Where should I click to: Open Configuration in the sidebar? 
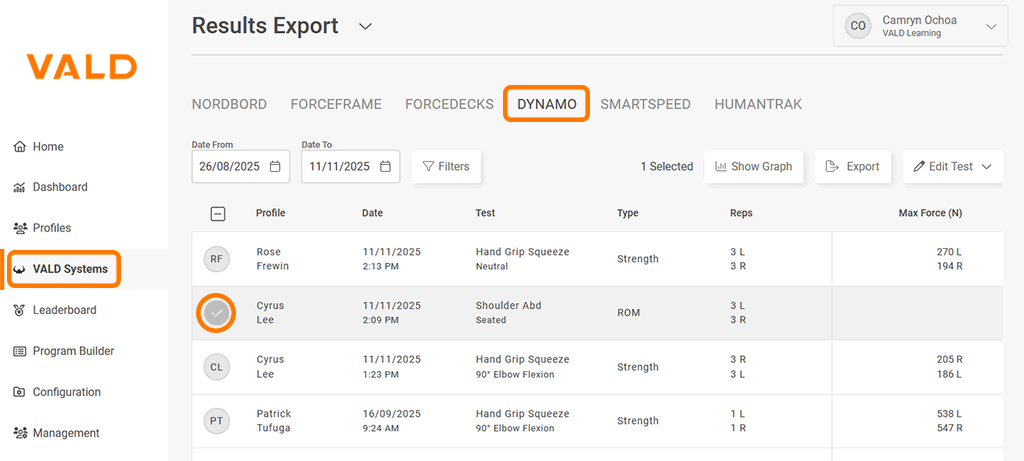[x=57, y=392]
